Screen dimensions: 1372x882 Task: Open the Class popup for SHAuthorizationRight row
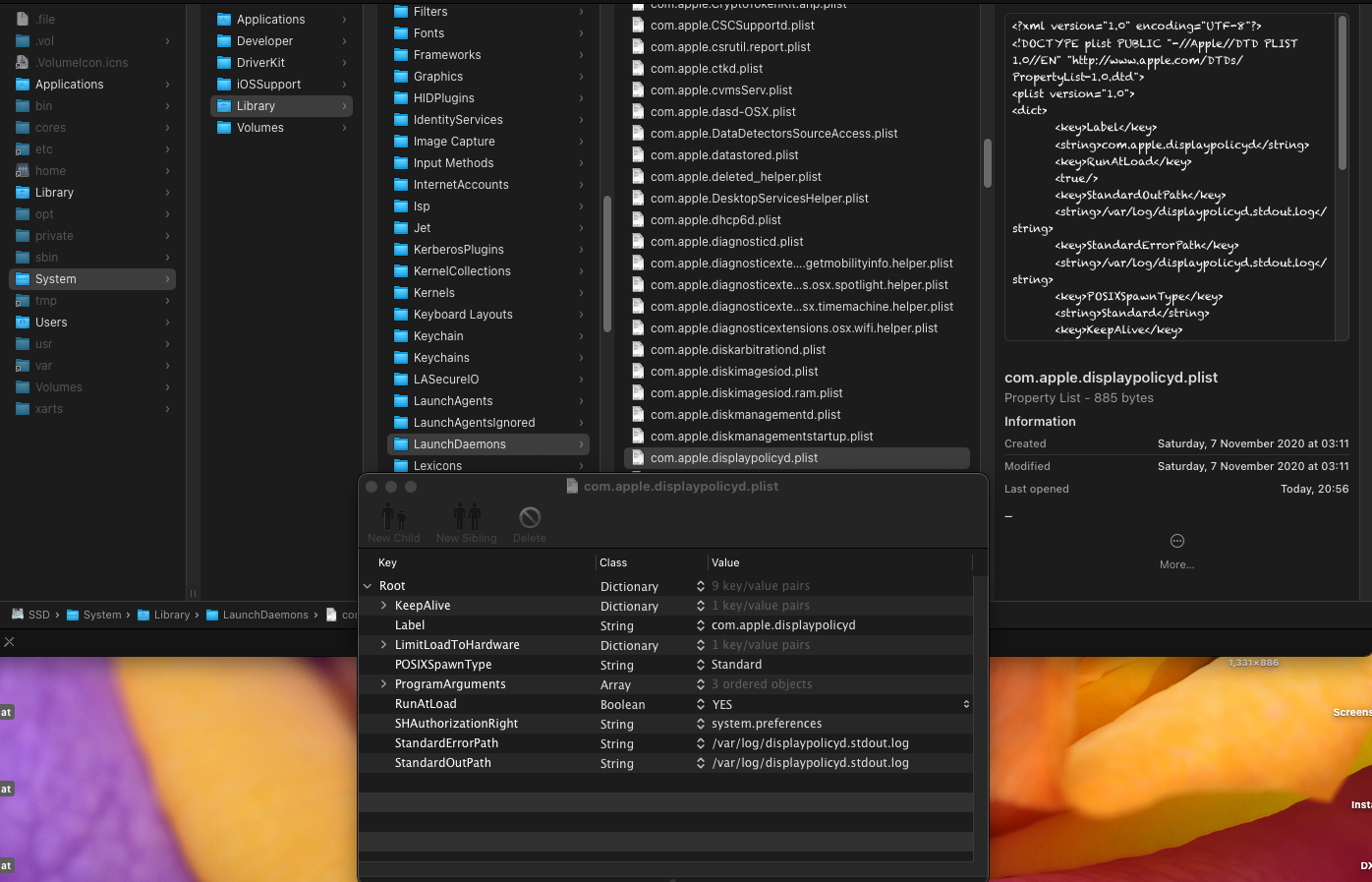(700, 724)
